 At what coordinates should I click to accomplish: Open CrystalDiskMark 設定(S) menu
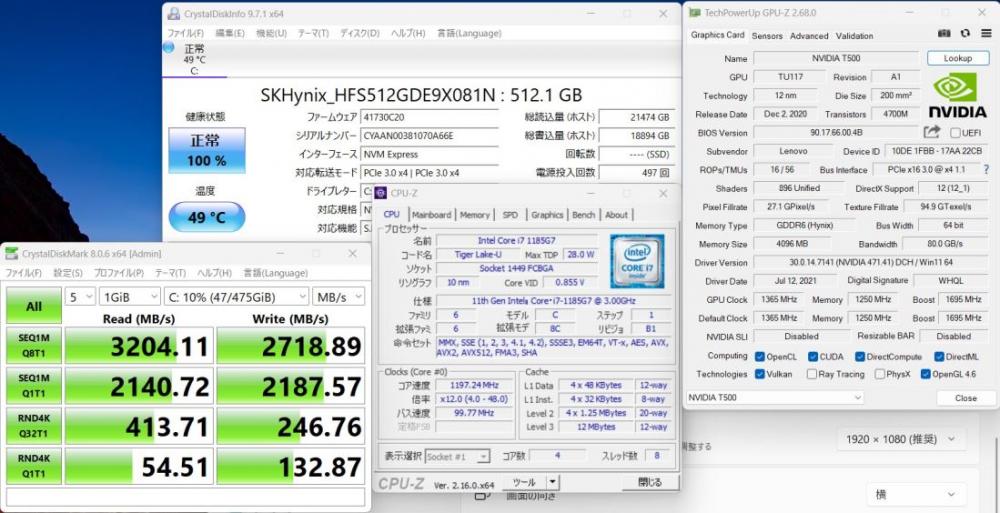point(68,272)
